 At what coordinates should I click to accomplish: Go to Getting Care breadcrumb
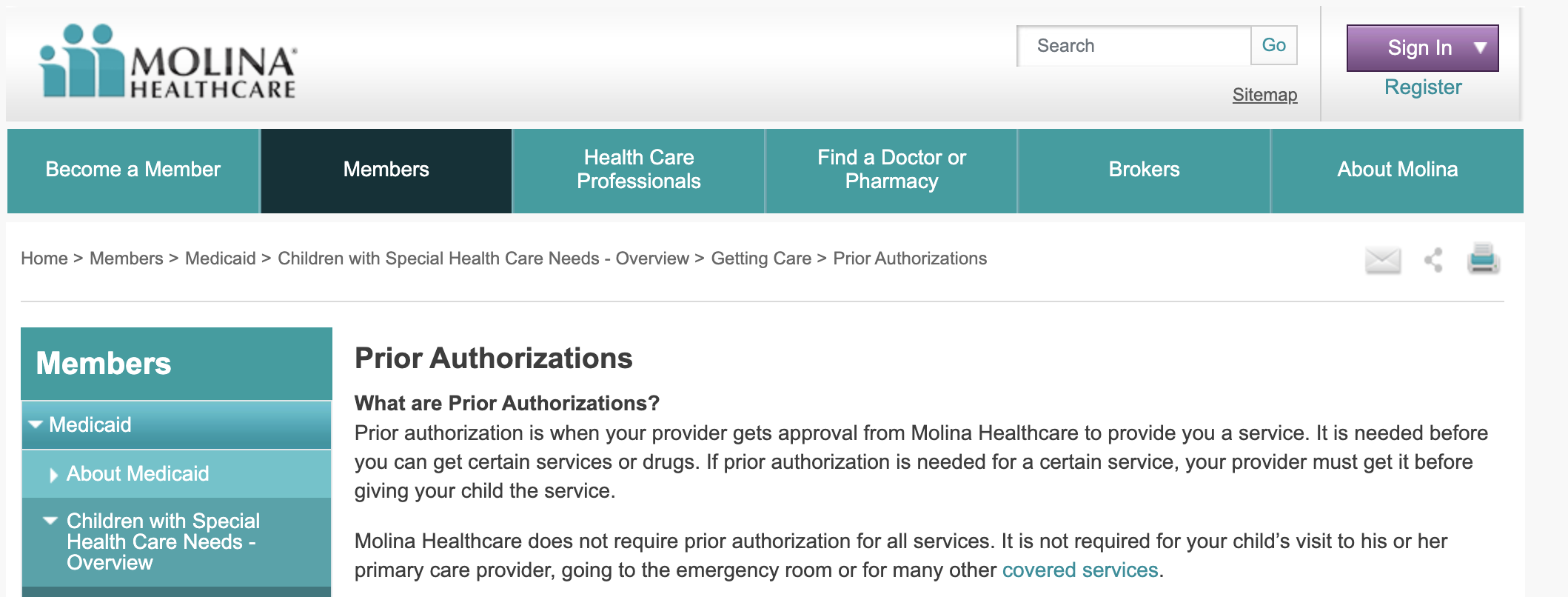coord(761,259)
